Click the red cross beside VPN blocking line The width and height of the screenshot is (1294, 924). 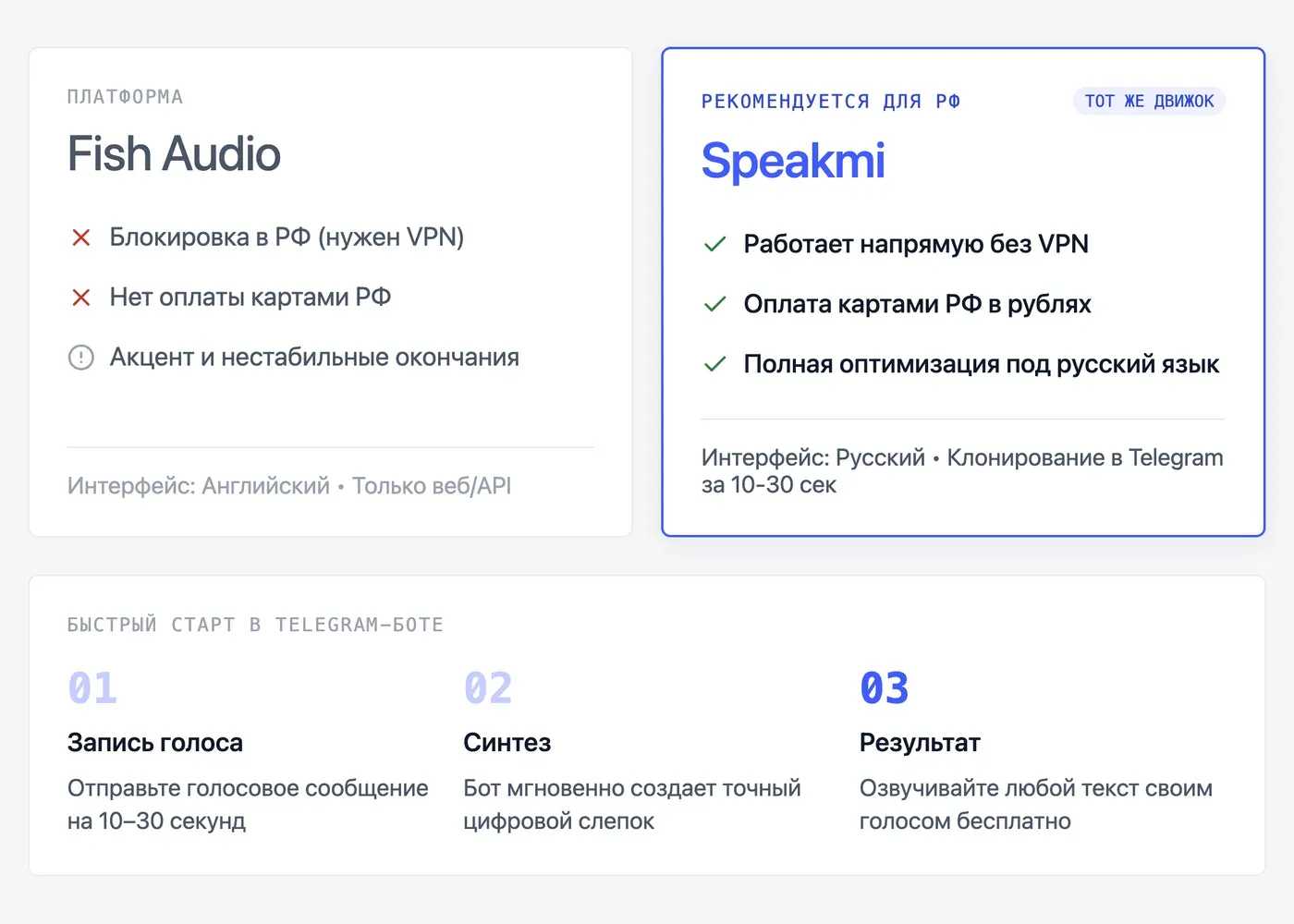81,237
